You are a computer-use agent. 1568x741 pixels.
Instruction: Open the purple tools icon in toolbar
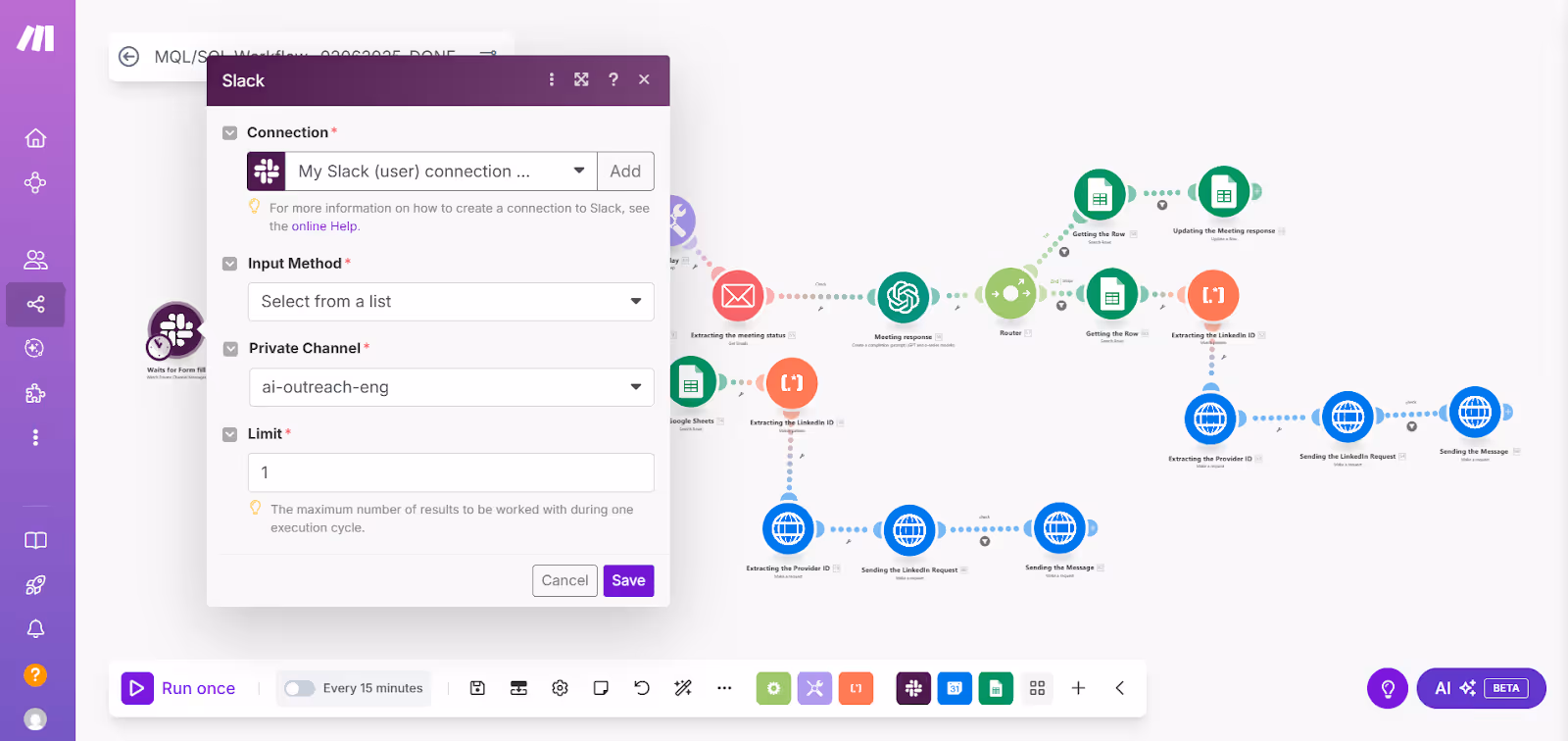pyautogui.click(x=814, y=688)
